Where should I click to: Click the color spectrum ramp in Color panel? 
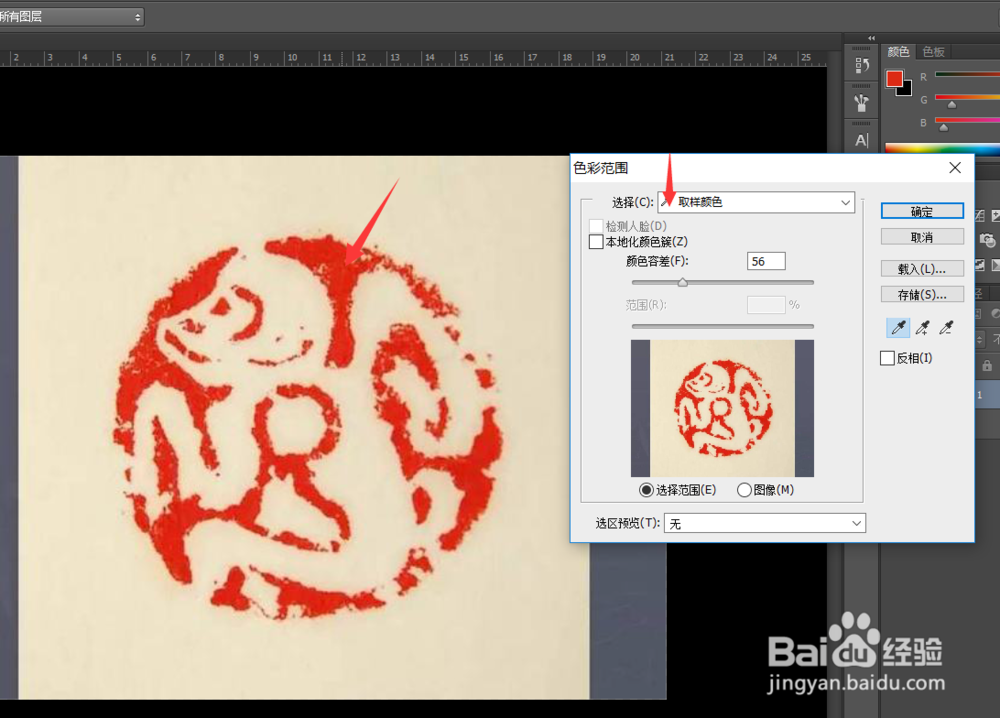click(943, 149)
